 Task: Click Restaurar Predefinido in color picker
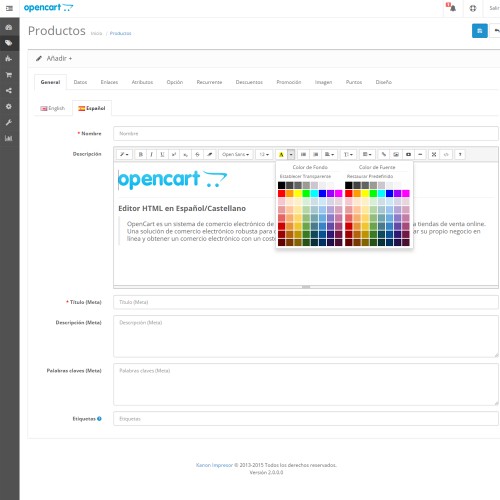[370, 176]
